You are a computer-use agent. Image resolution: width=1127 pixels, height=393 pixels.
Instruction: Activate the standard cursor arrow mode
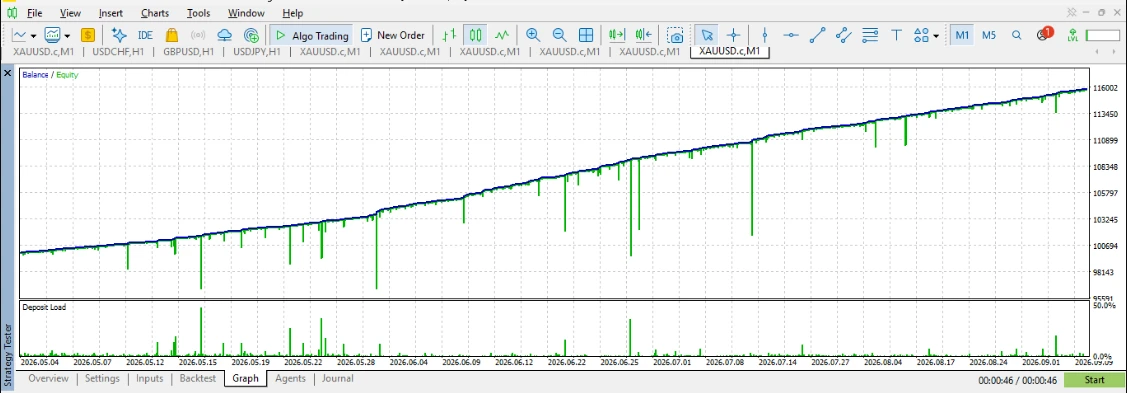click(707, 34)
